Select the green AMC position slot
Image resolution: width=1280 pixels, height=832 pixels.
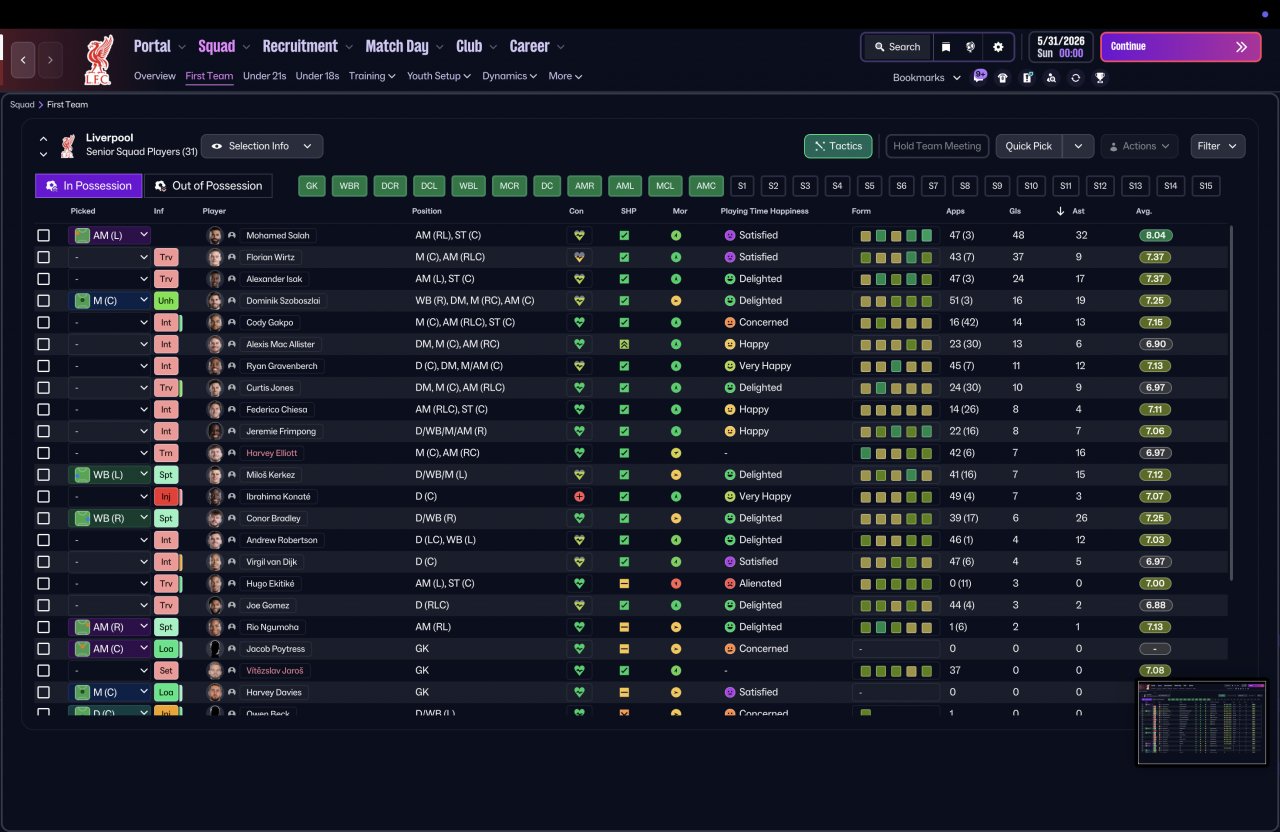706,186
